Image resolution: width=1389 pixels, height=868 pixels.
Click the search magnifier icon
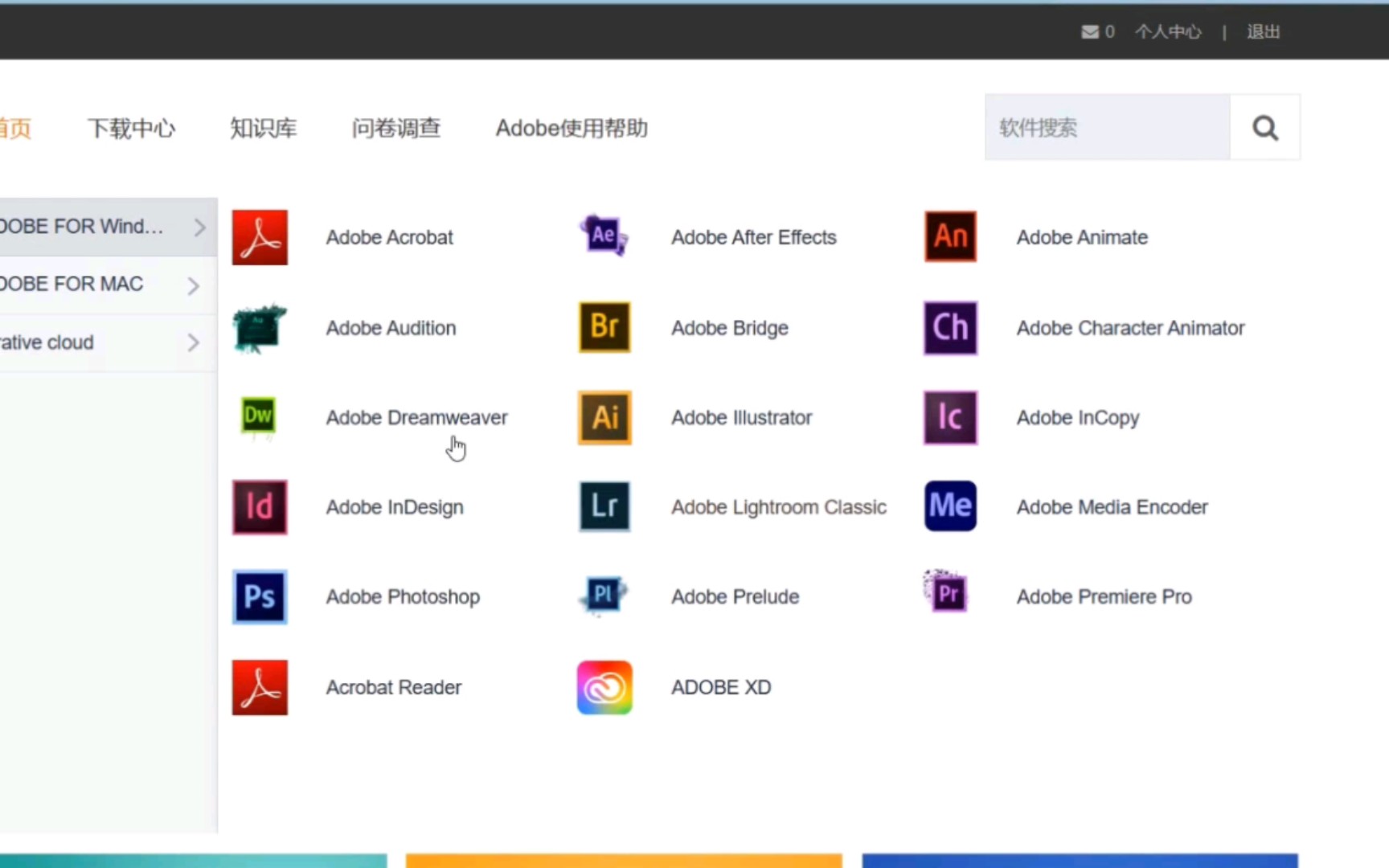click(x=1264, y=127)
